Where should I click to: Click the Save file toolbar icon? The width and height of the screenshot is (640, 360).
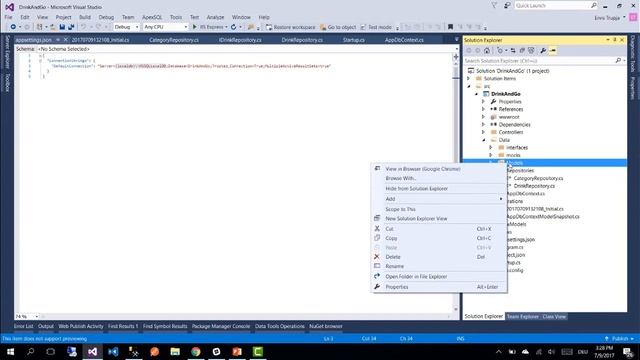(62, 27)
